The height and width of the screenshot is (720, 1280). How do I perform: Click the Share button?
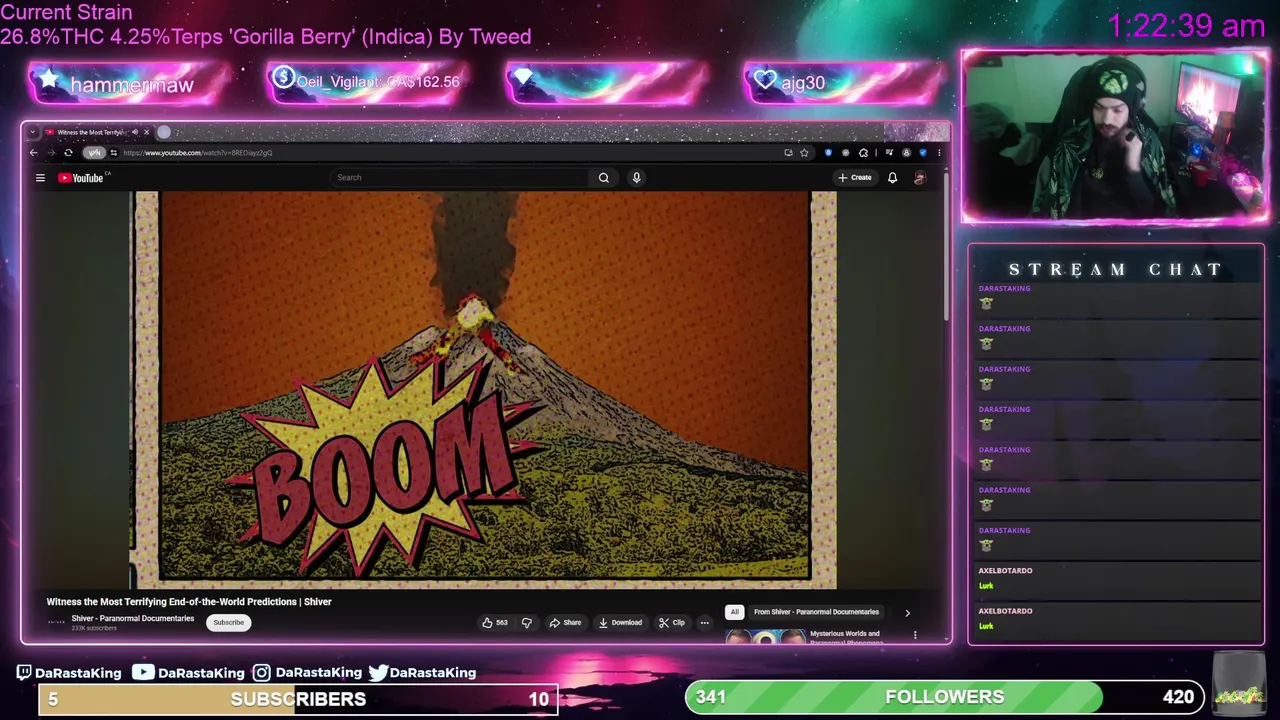pos(565,622)
